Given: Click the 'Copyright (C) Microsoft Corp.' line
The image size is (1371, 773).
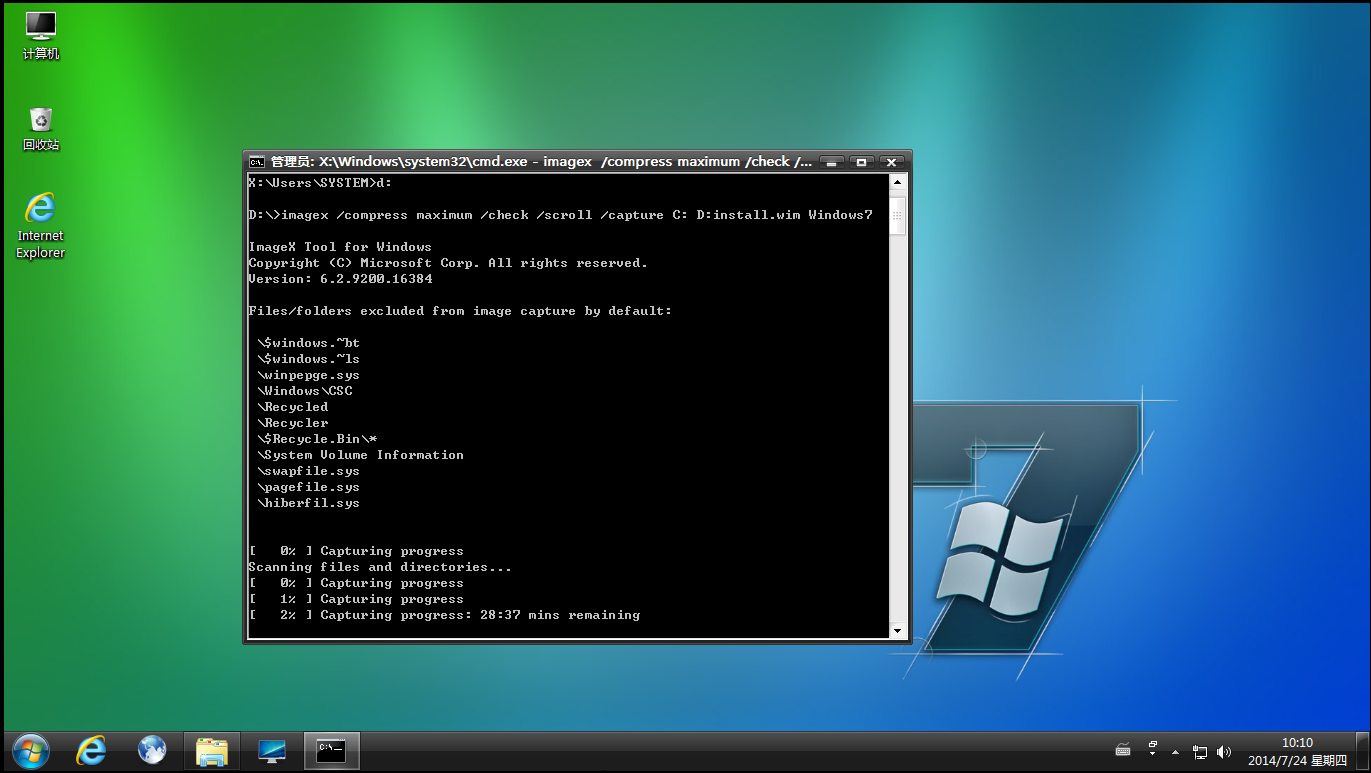Looking at the screenshot, I should (448, 263).
